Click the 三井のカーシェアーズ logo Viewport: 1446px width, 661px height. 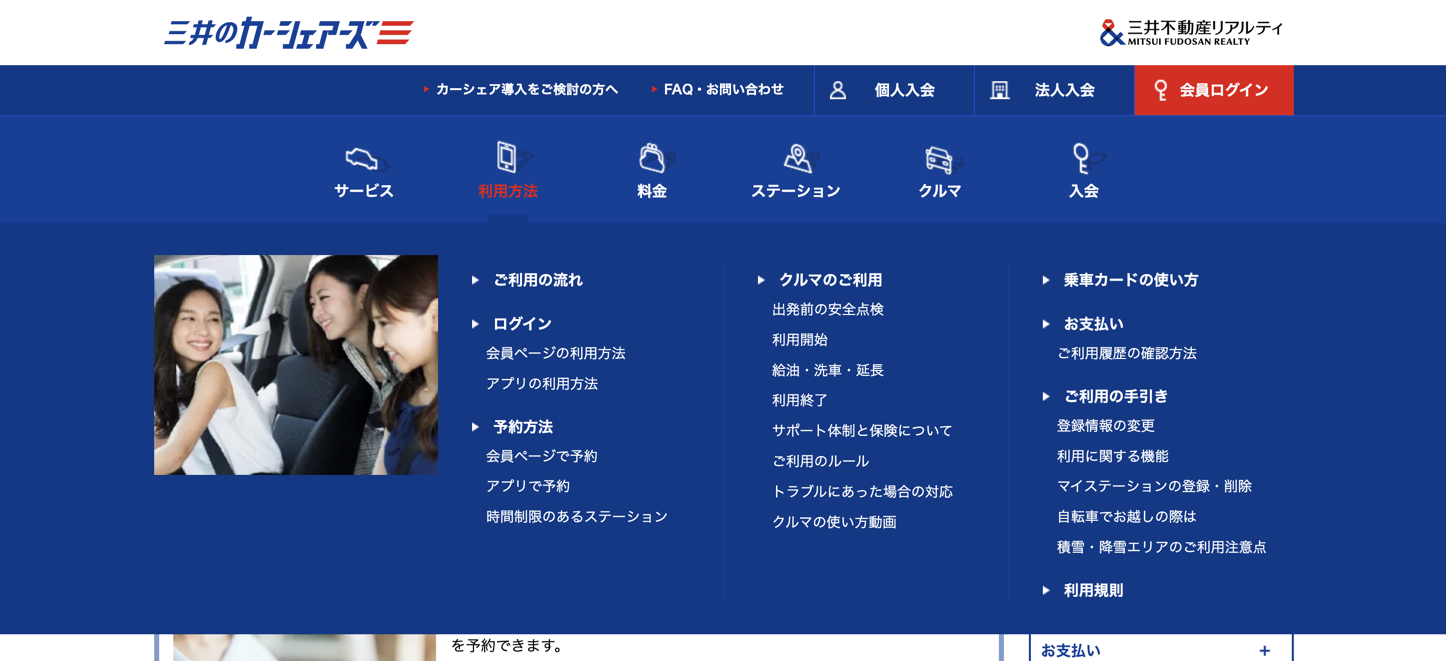tap(289, 34)
